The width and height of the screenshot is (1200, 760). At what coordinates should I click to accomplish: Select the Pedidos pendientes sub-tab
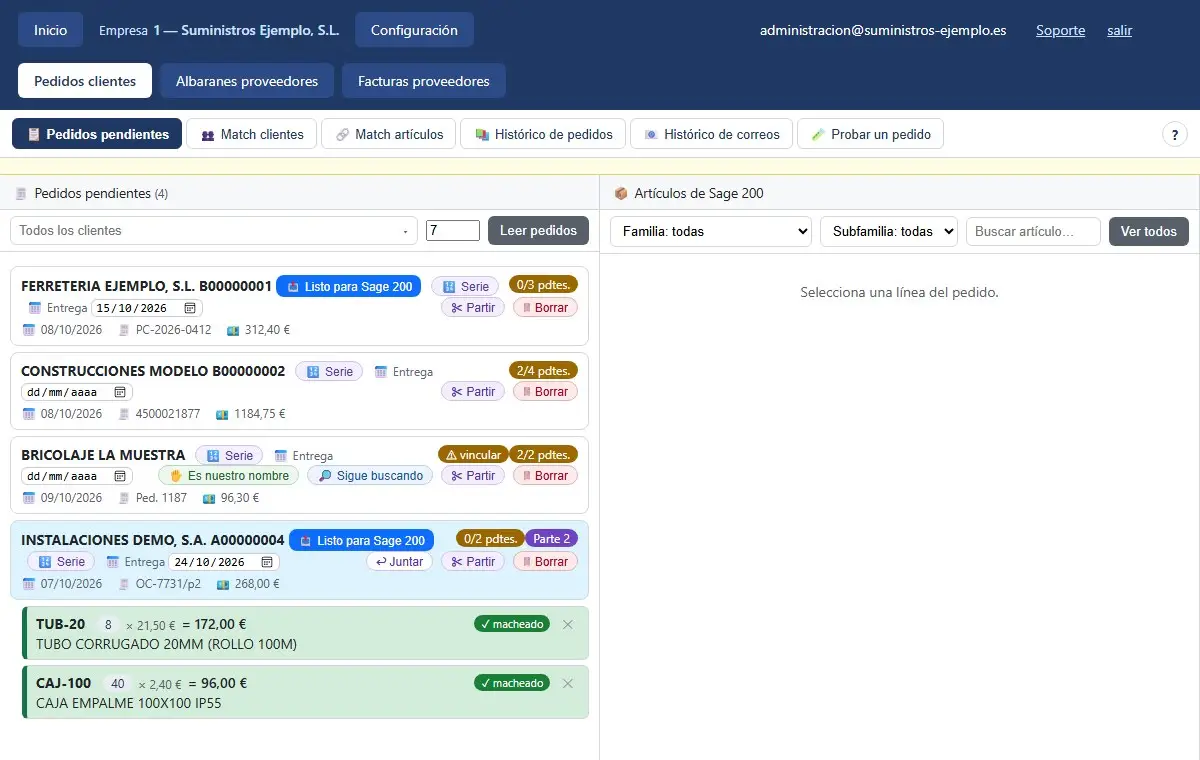97,134
